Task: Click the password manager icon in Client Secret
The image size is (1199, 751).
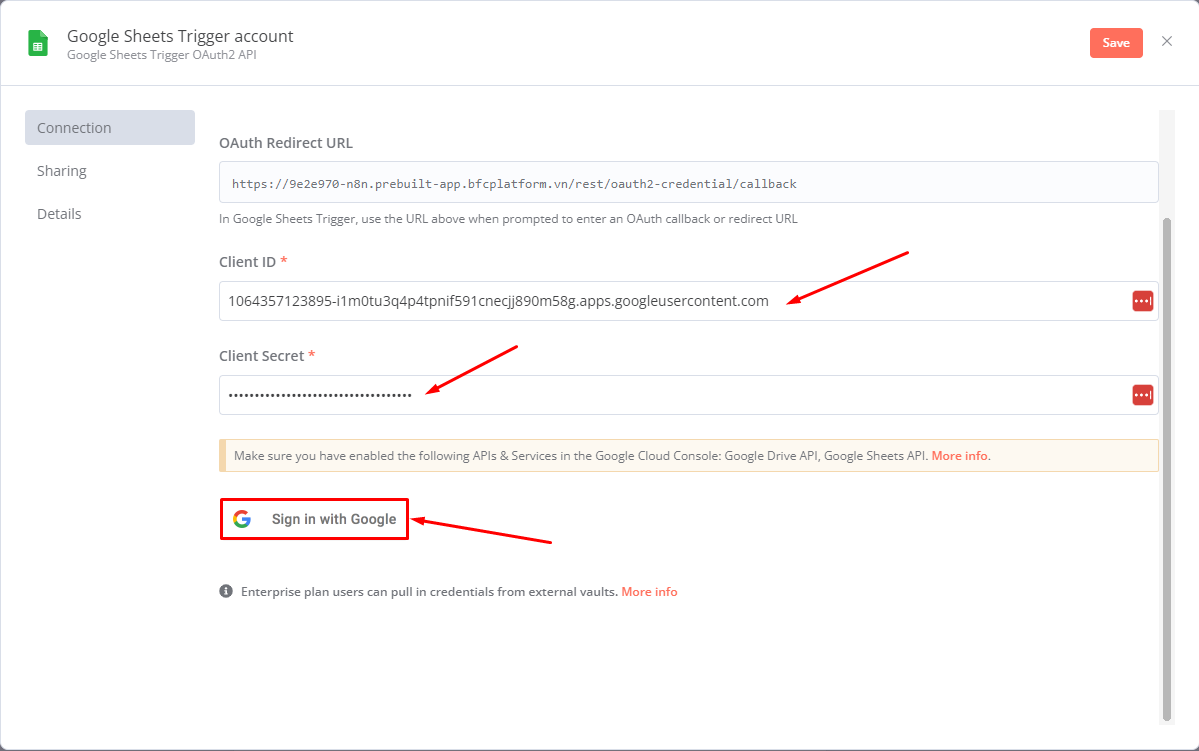Action: (x=1142, y=395)
